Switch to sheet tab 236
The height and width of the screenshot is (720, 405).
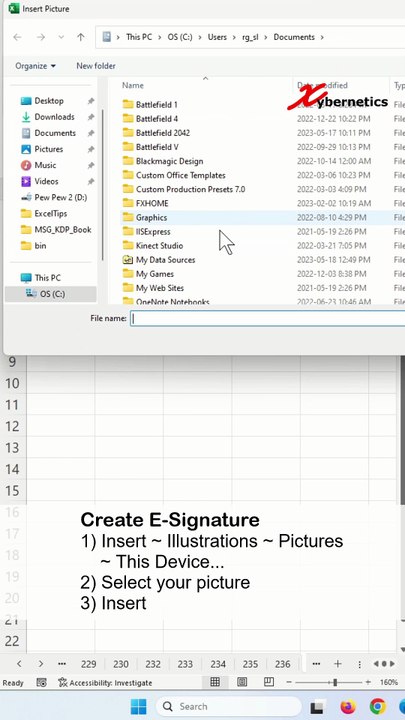282,664
